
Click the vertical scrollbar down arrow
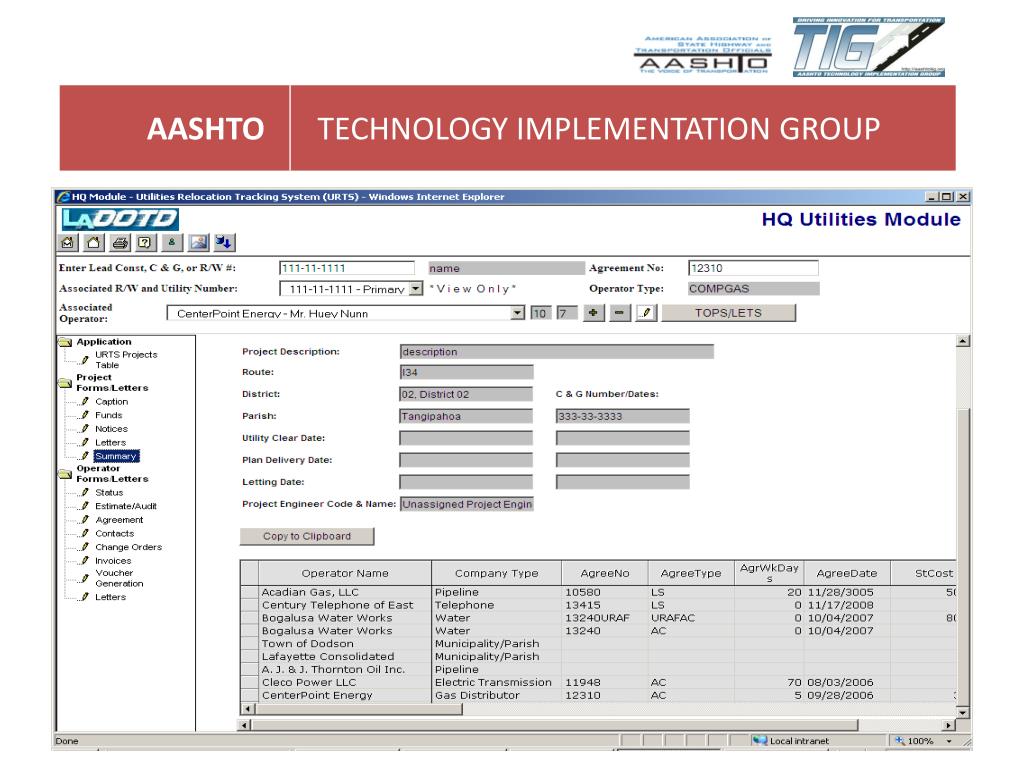click(x=963, y=712)
